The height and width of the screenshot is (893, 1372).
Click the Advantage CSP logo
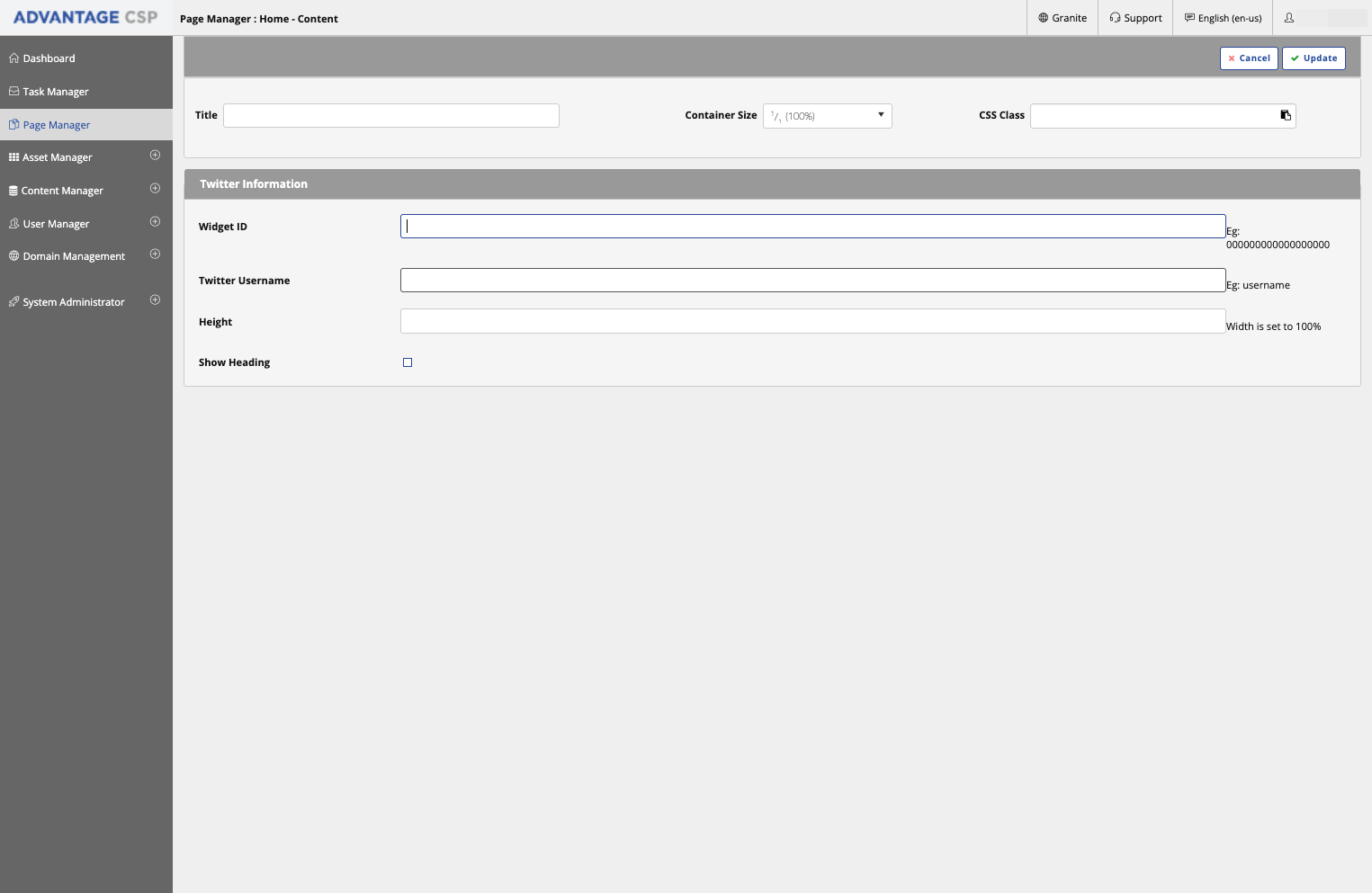pos(85,17)
